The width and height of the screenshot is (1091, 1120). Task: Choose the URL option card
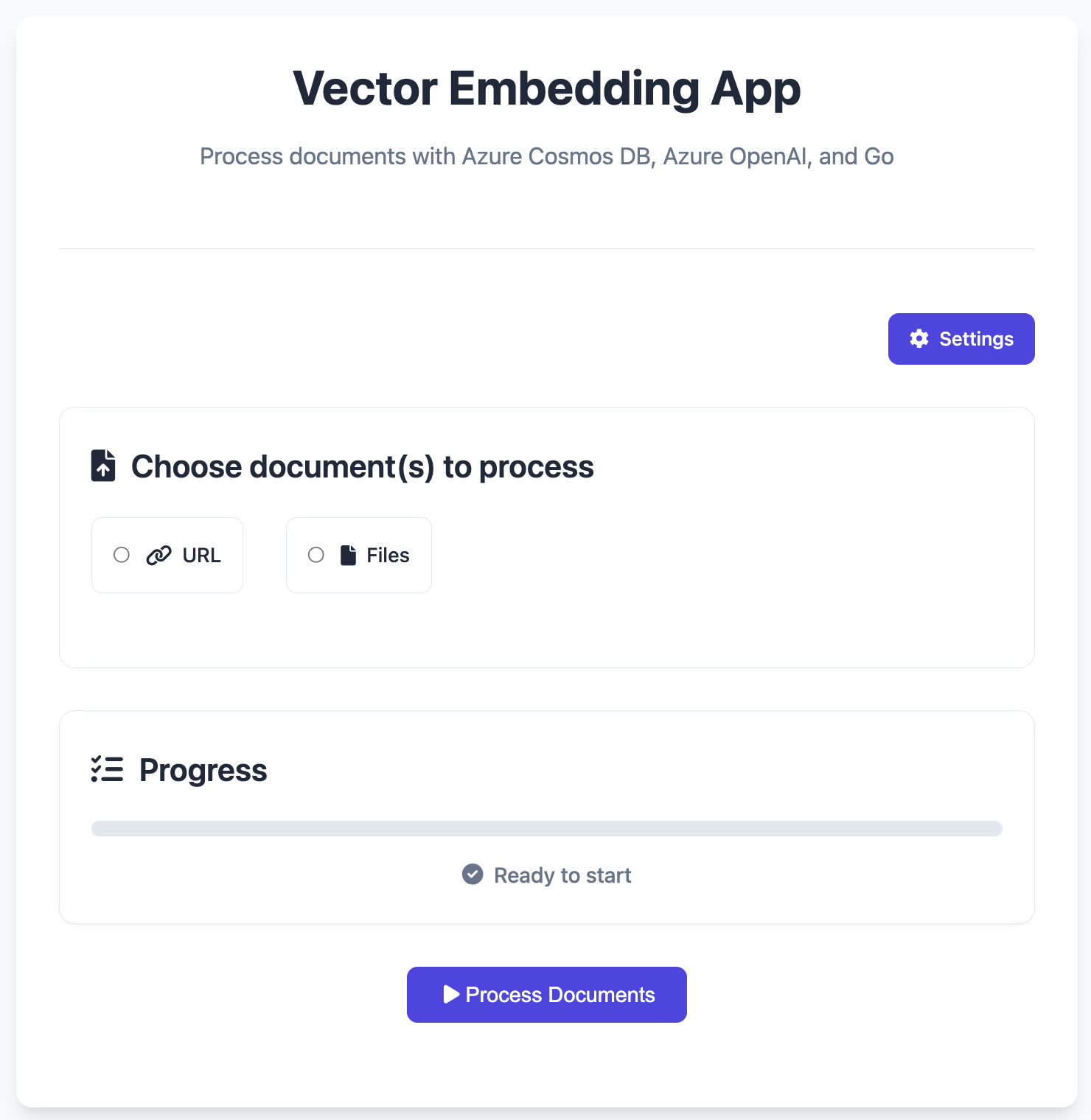click(167, 555)
